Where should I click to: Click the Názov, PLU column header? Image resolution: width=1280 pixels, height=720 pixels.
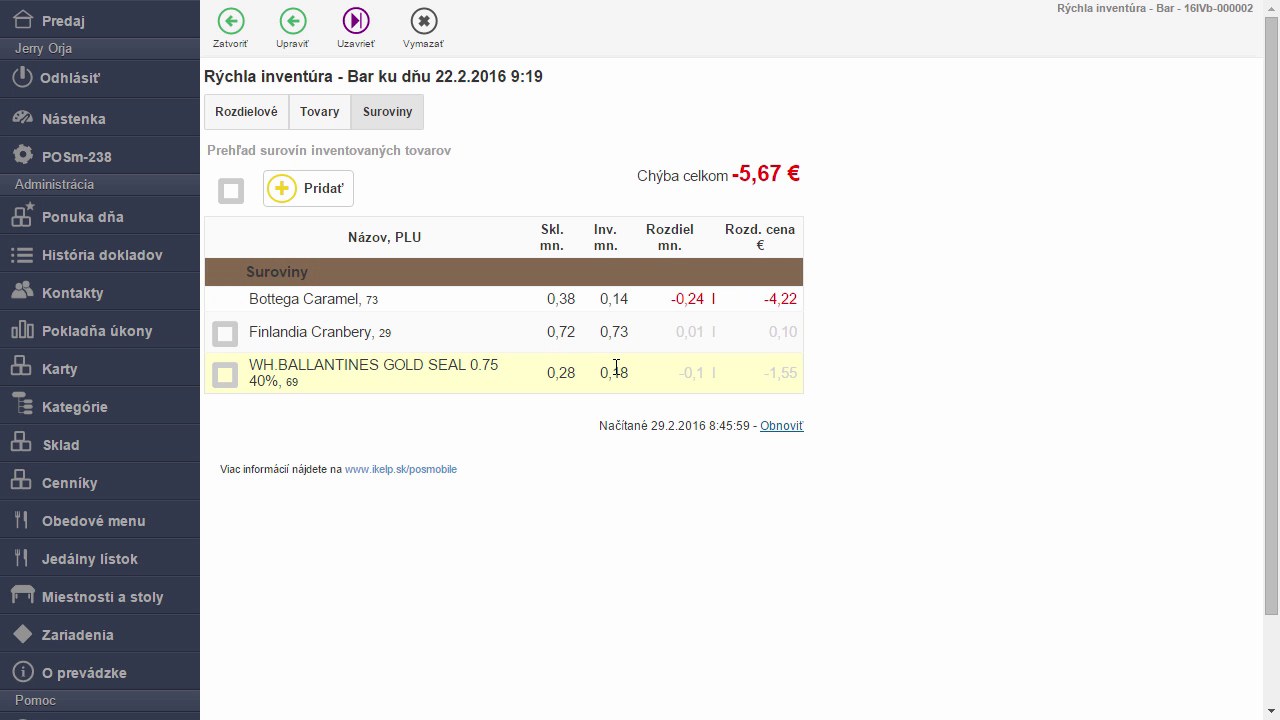(384, 237)
